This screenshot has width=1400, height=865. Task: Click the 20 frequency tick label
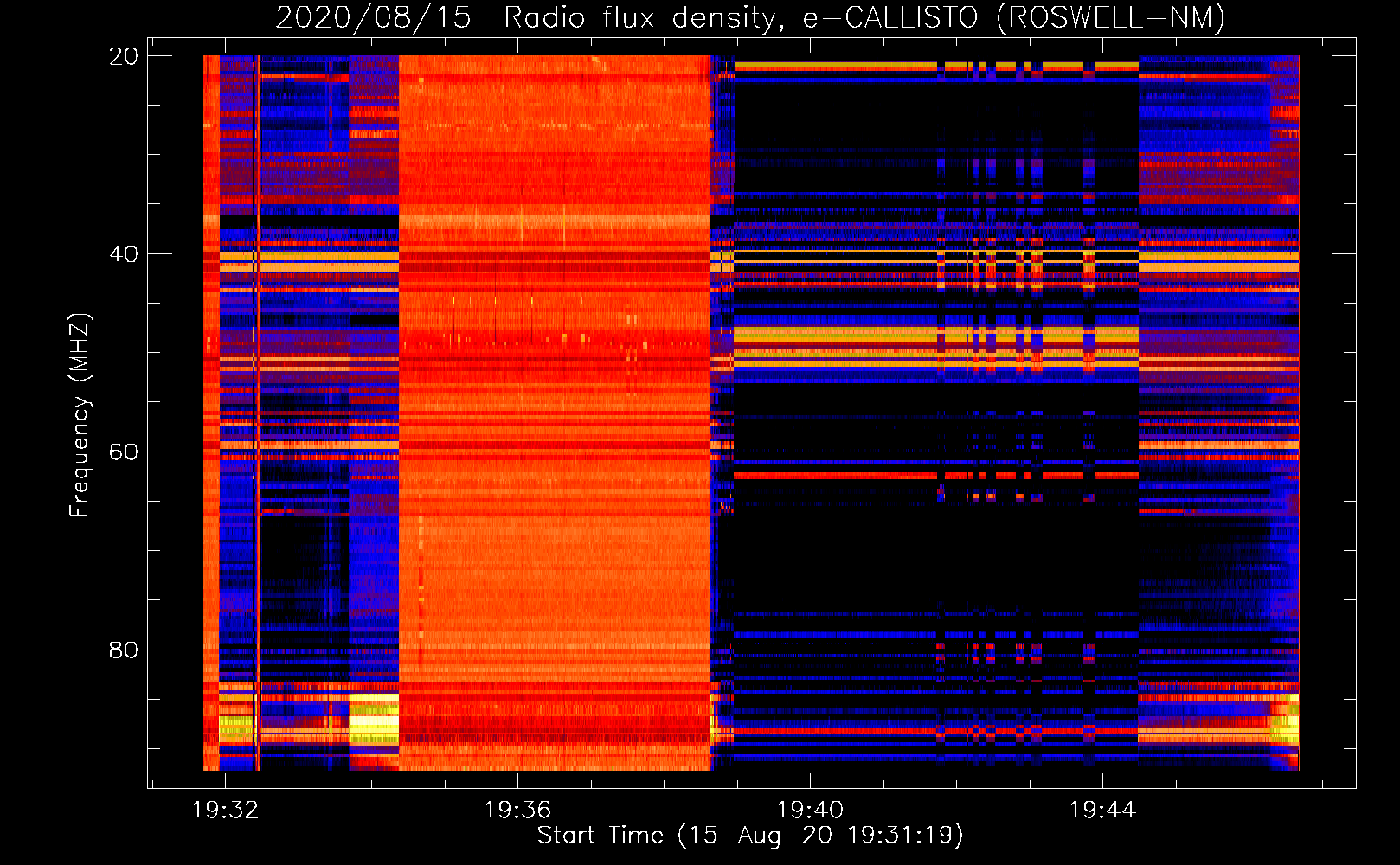(x=123, y=56)
